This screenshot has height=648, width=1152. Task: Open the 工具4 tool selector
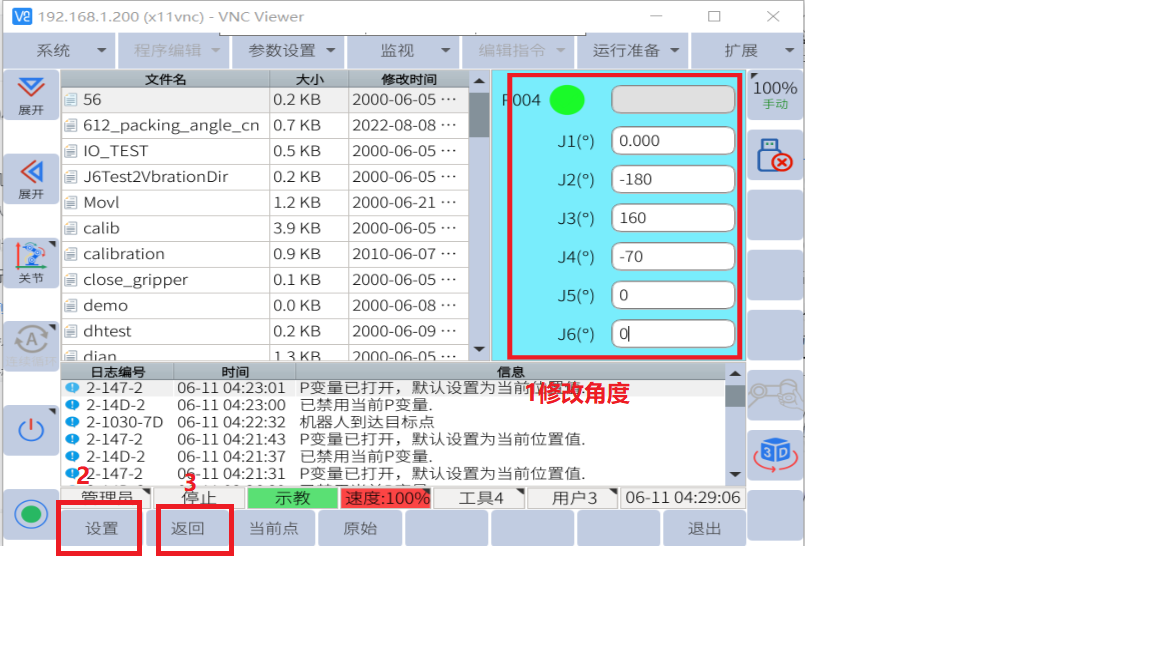[x=479, y=498]
